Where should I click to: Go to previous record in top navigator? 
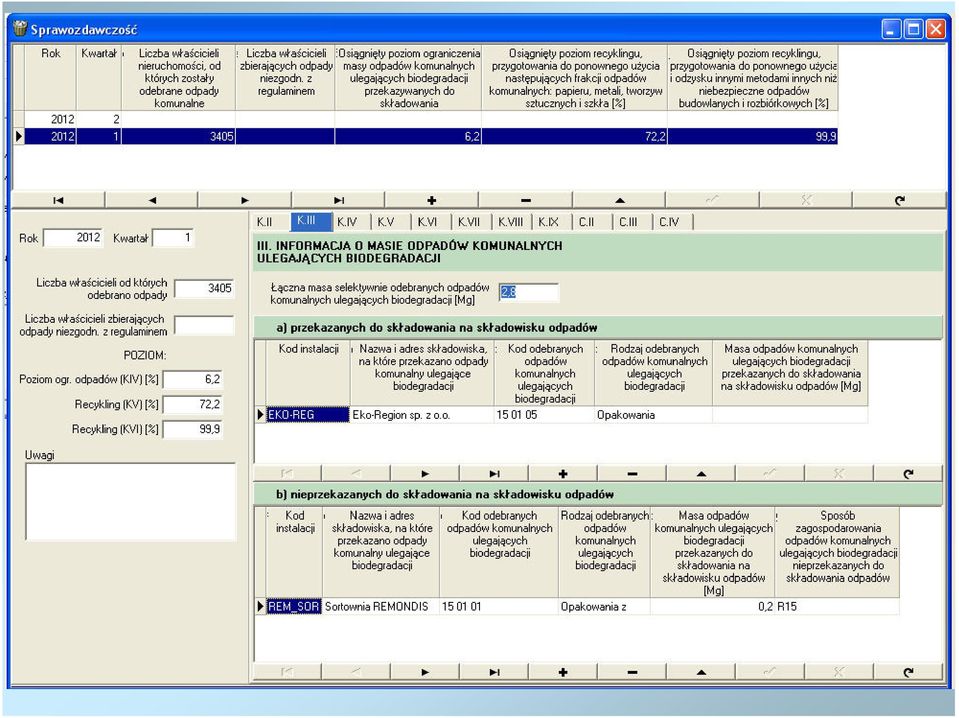pos(152,200)
